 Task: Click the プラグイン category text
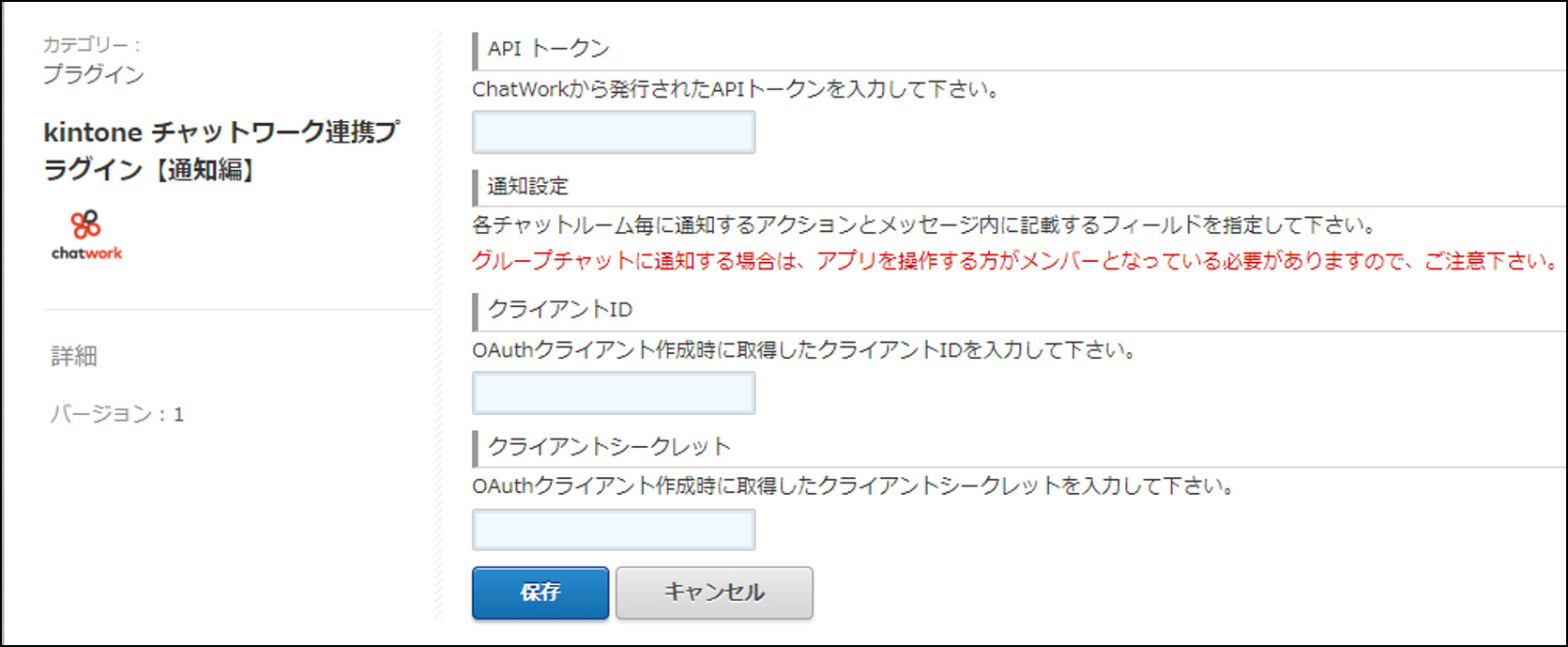(94, 74)
